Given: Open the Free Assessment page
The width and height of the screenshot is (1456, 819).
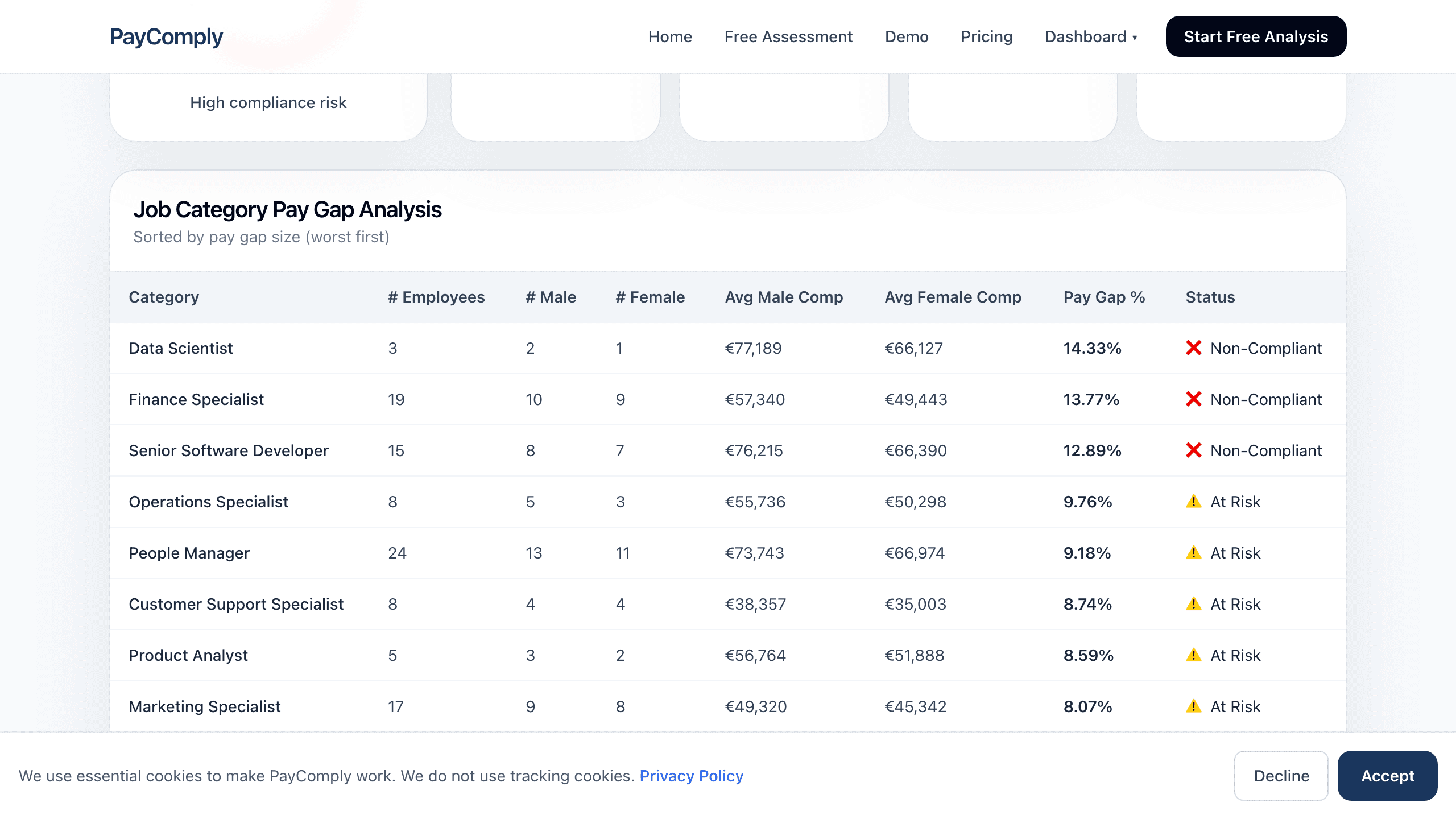Looking at the screenshot, I should tap(788, 36).
